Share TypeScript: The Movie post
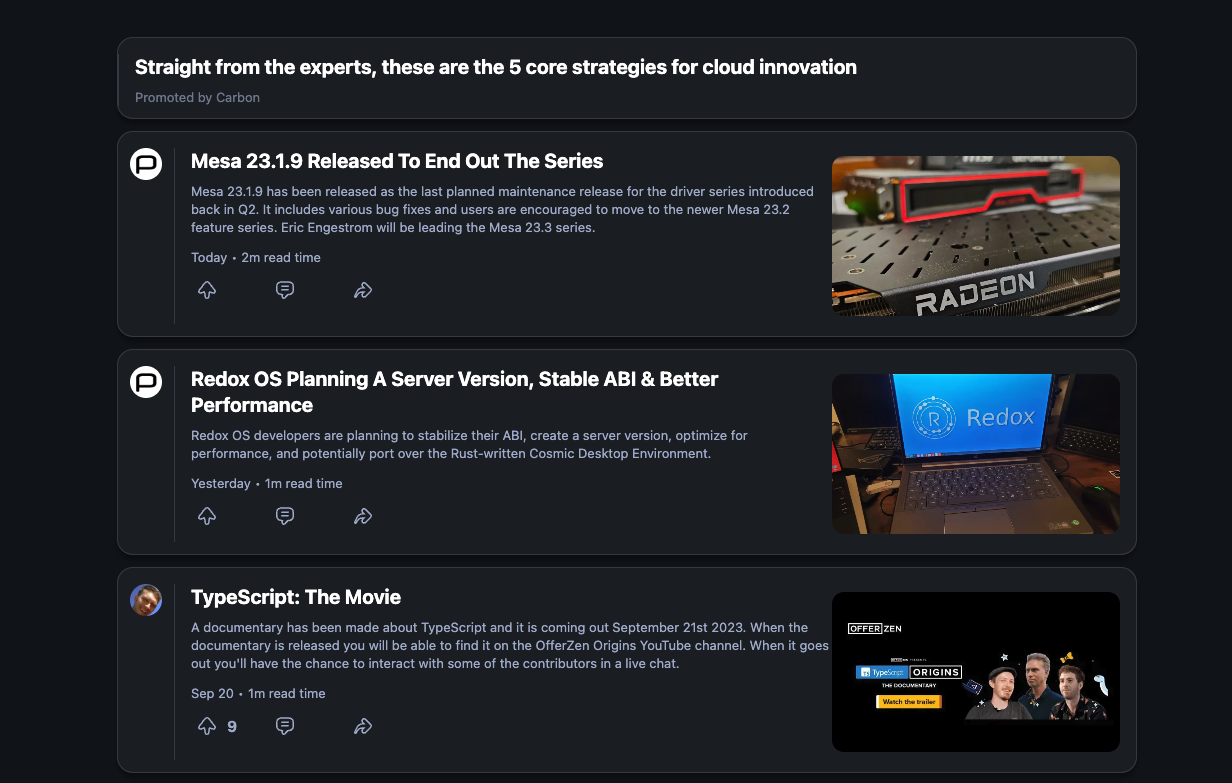The height and width of the screenshot is (783, 1232). click(363, 726)
